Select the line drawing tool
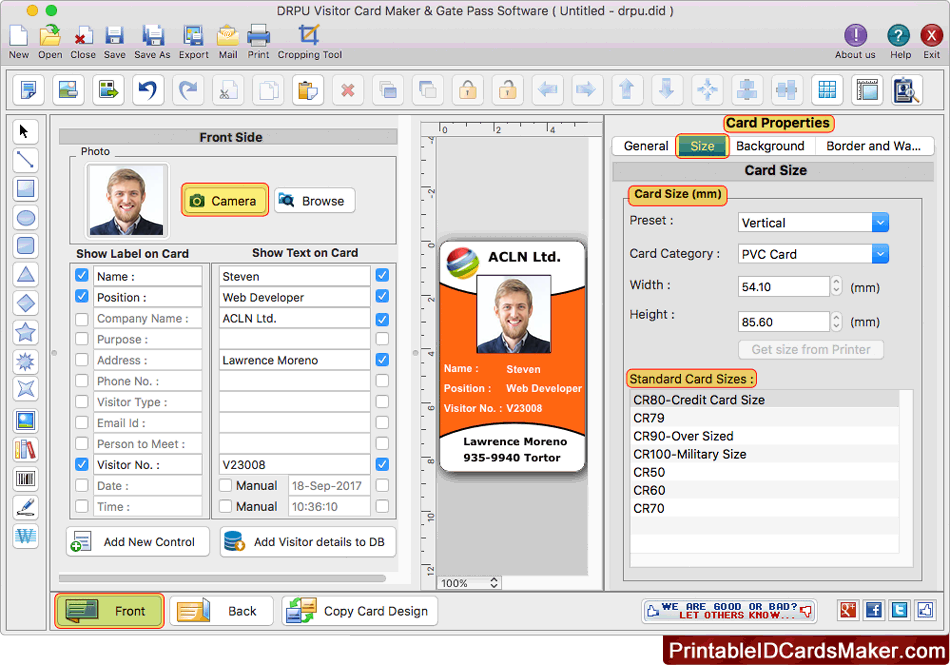 coord(25,160)
